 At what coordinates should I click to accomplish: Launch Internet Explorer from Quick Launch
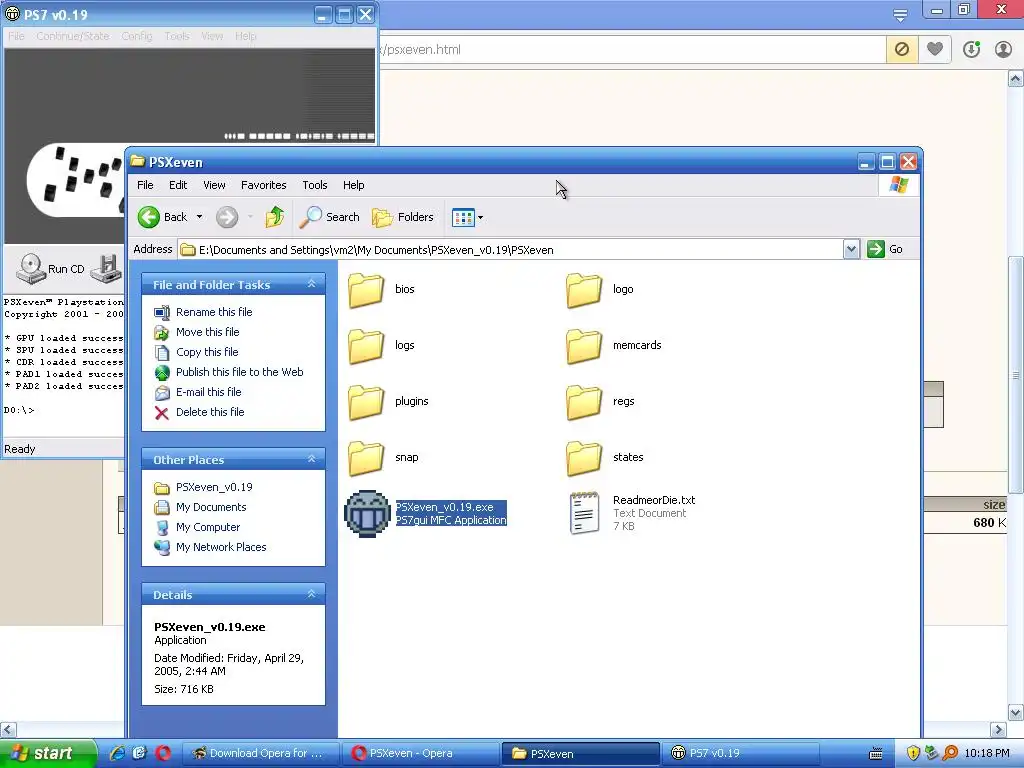point(118,754)
